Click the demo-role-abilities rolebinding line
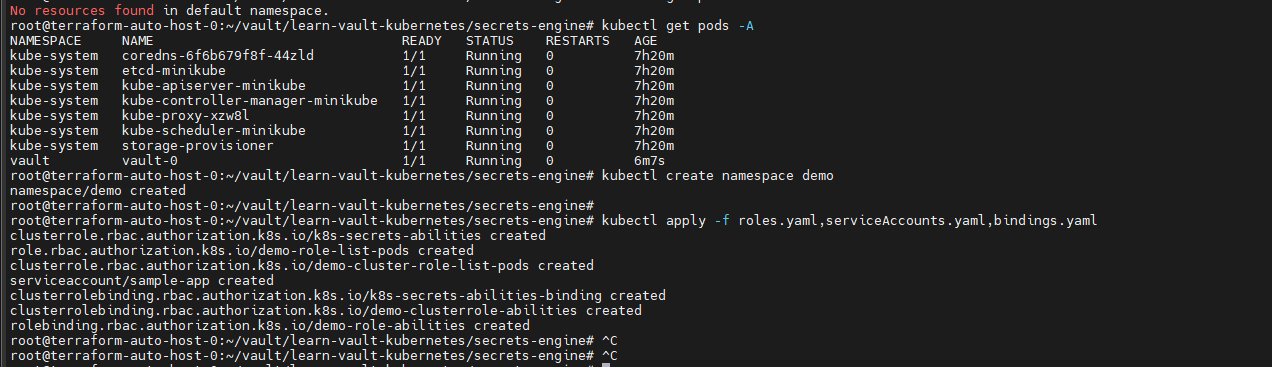Image resolution: width=1272 pixels, height=367 pixels. 269,325
